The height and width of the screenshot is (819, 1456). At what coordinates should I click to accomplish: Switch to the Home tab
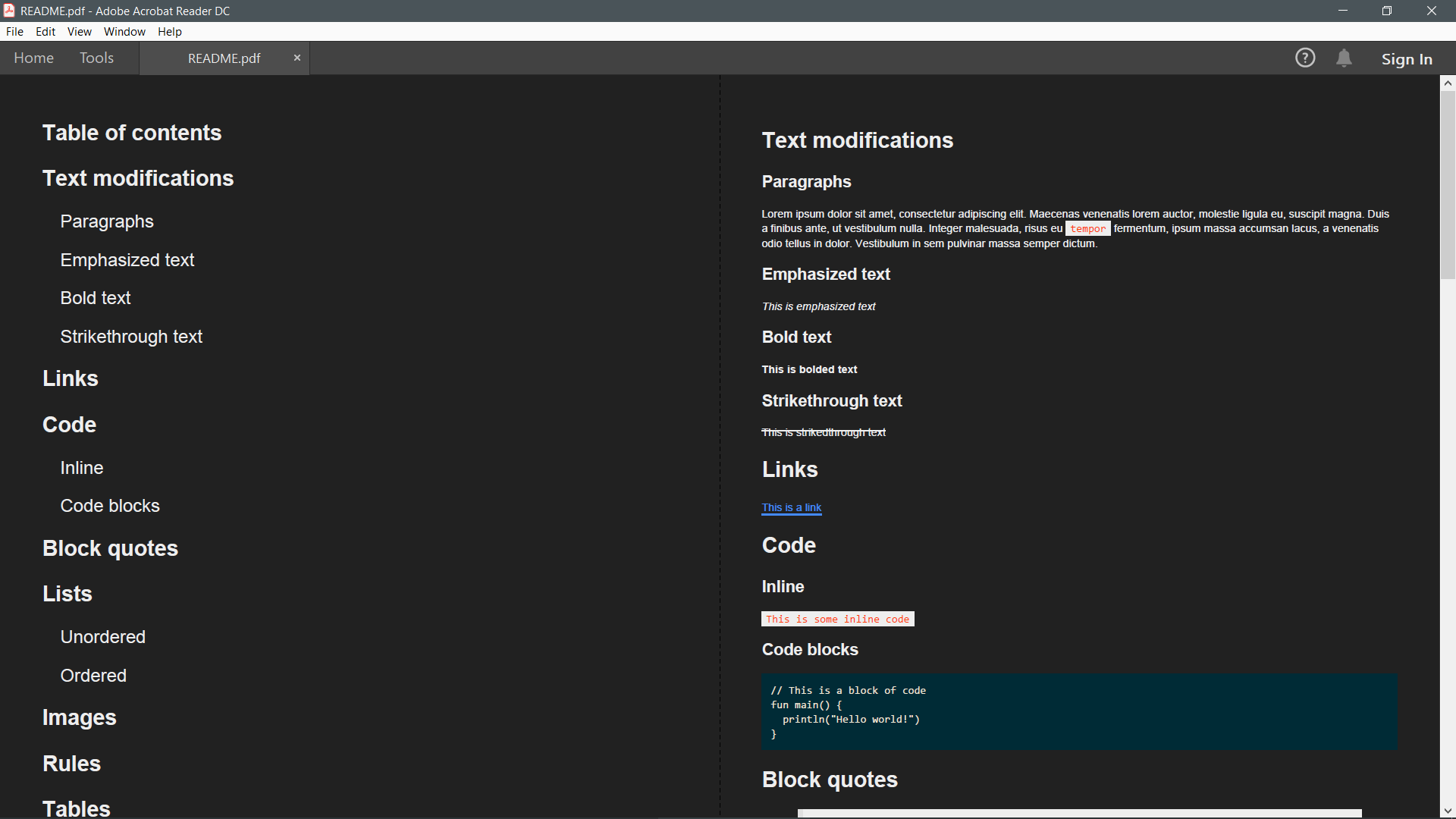click(x=33, y=58)
